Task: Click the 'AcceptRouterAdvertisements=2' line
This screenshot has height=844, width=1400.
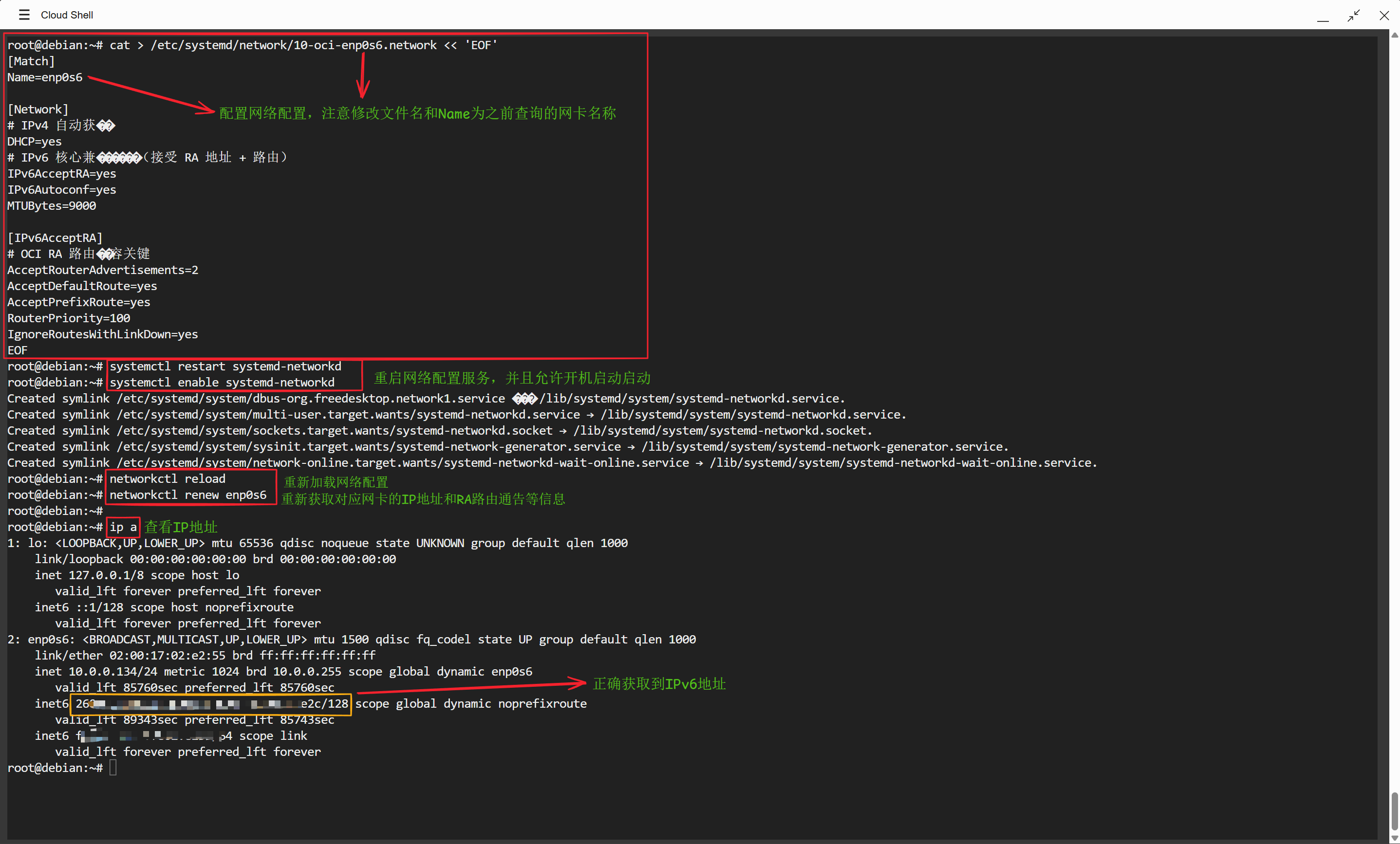Action: [x=102, y=270]
